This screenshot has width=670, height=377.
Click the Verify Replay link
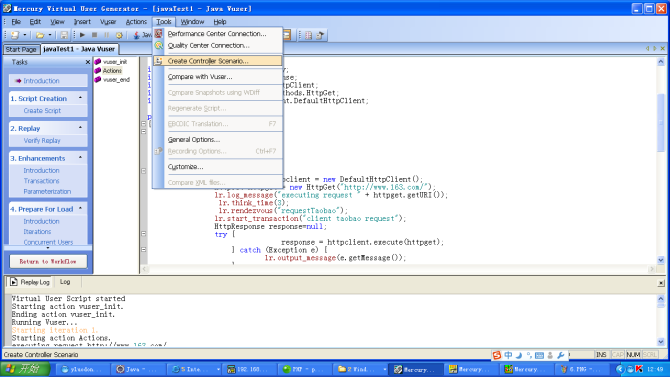tap(42, 141)
